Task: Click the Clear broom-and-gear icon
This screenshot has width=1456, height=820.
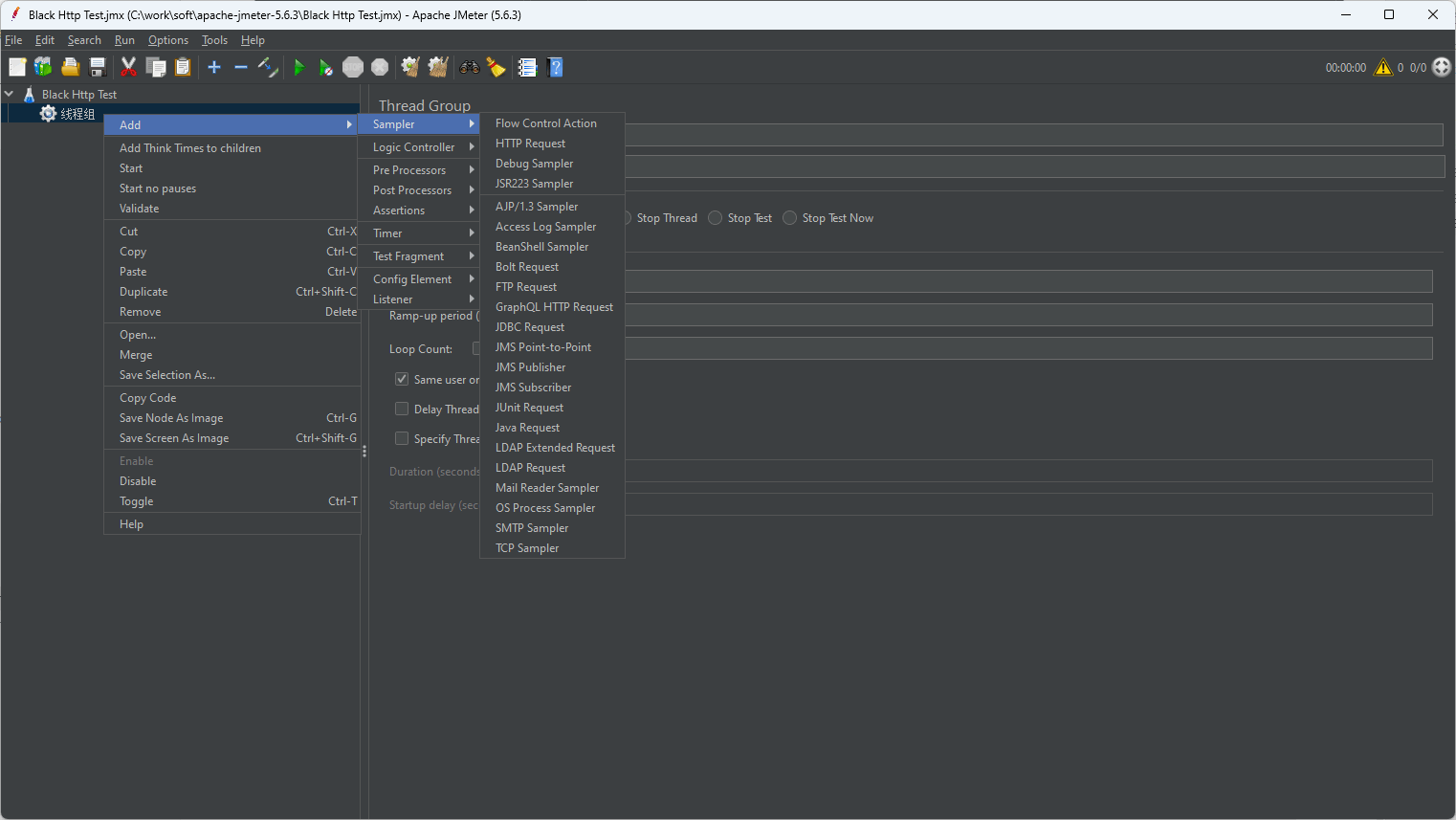Action: [x=410, y=67]
